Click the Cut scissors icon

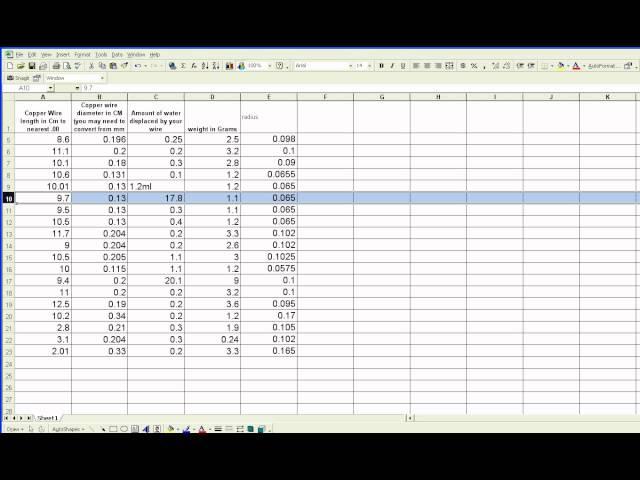[x=91, y=66]
